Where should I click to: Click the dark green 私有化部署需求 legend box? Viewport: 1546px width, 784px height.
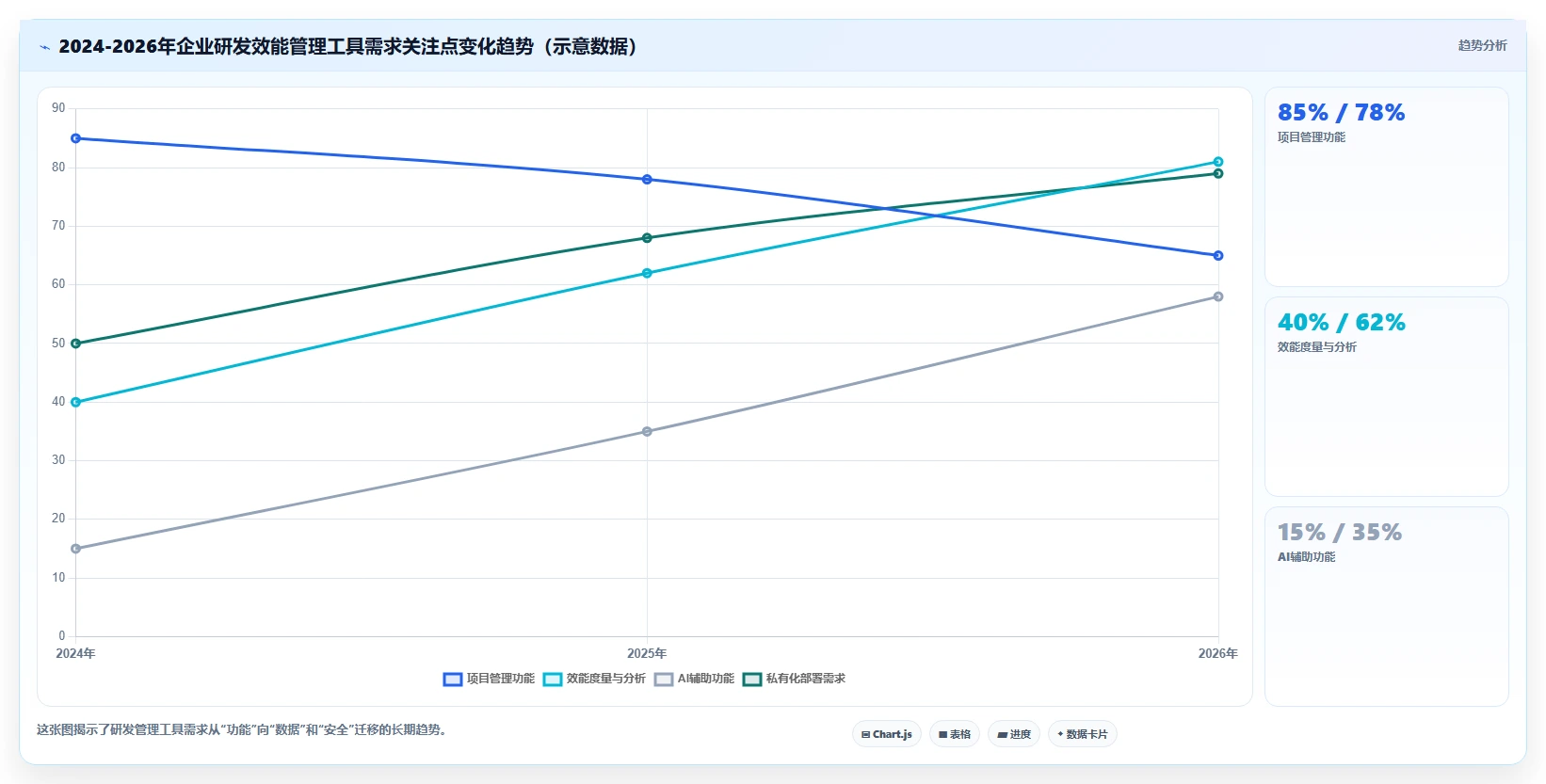click(752, 680)
